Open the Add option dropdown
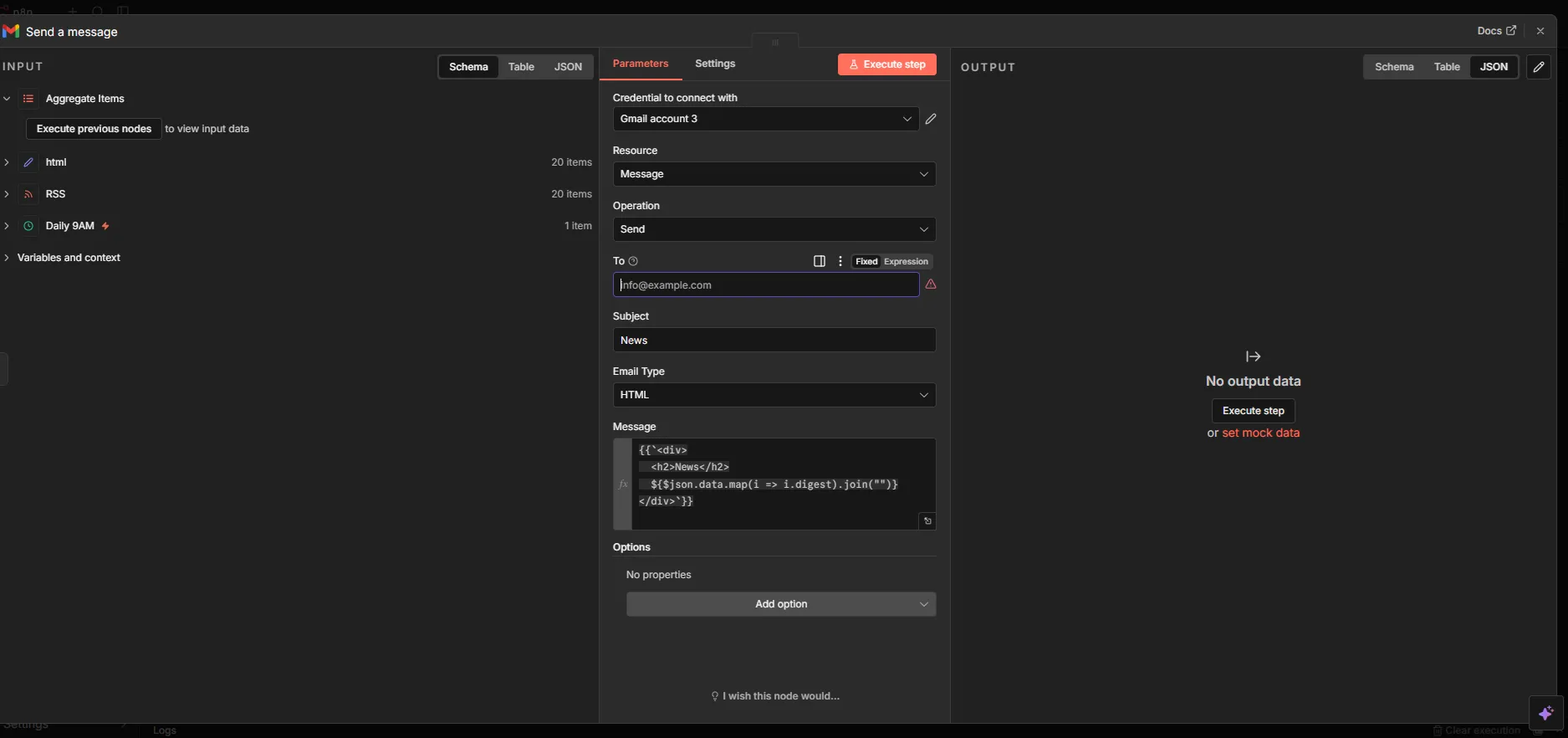This screenshot has width=1568, height=738. [x=781, y=604]
